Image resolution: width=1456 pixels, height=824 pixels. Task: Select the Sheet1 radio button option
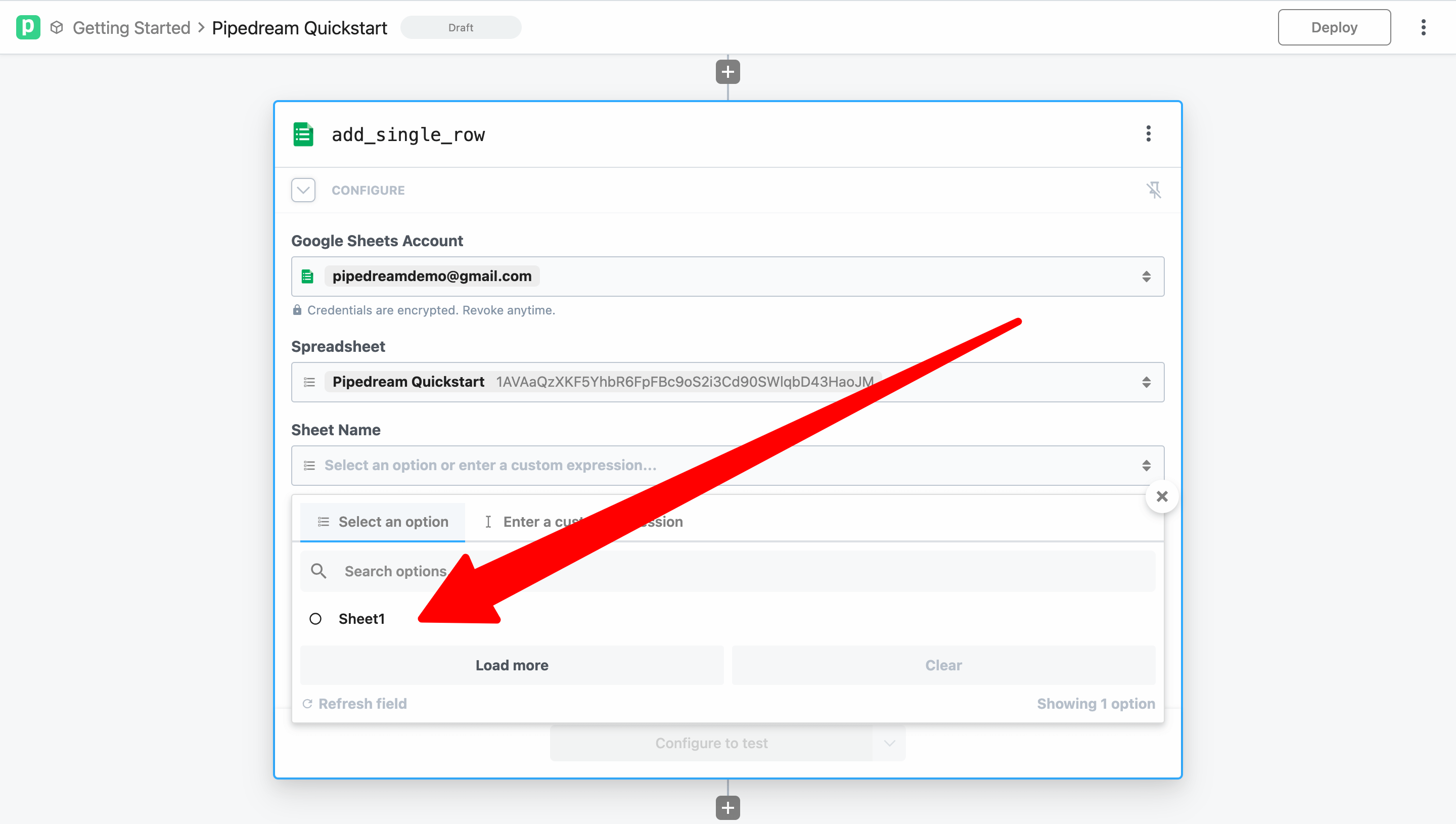315,618
